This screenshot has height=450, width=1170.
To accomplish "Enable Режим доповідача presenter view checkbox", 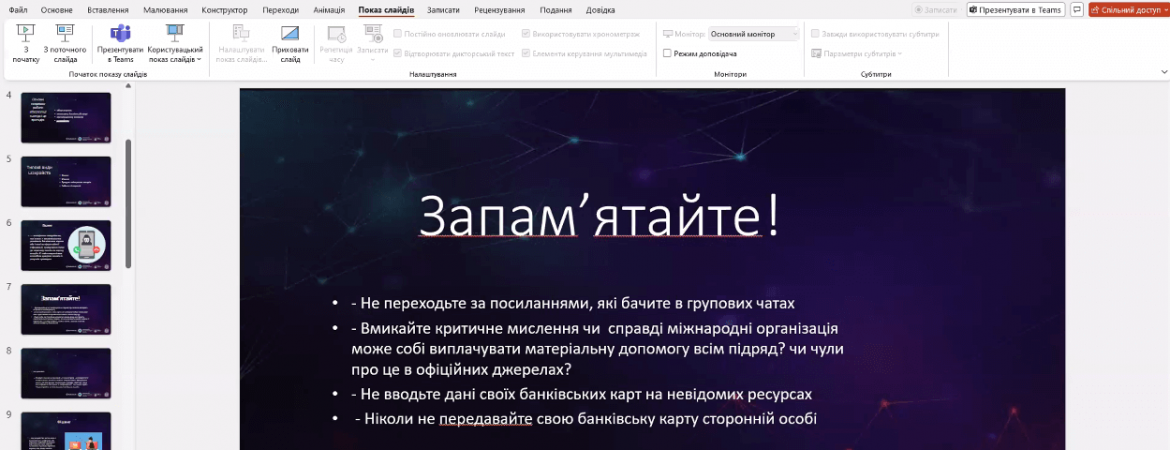I will [668, 54].
